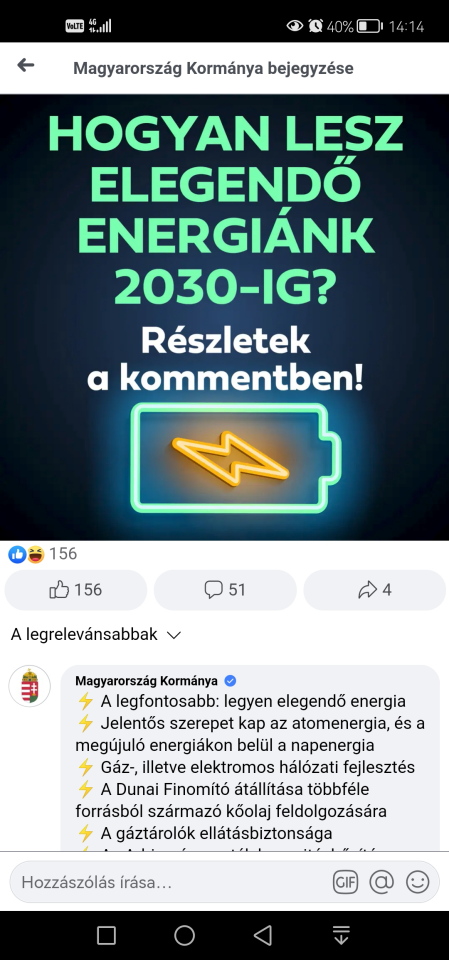Viewport: 449px width, 960px height.
Task: Click Magyarország Kormánya commenter name
Action: click(146, 681)
